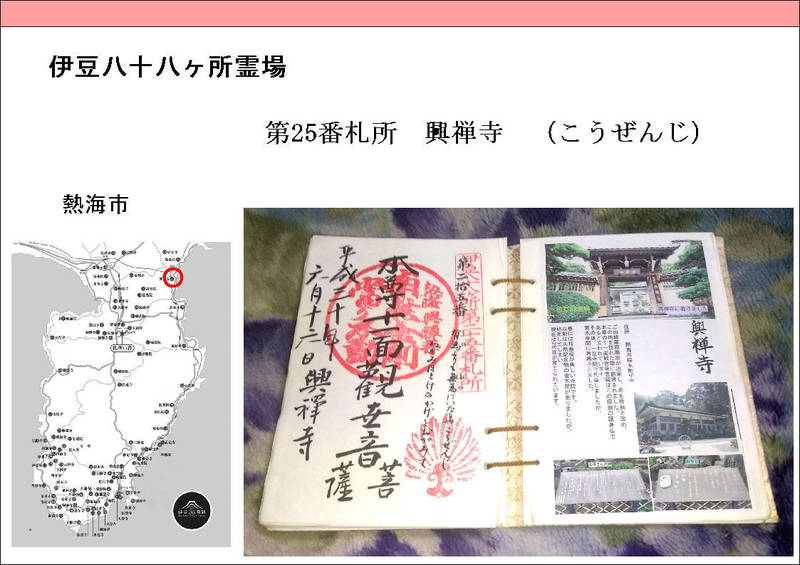Click the reading (こうぜんじ)
Viewport: 800px width, 565px height.
[623, 133]
